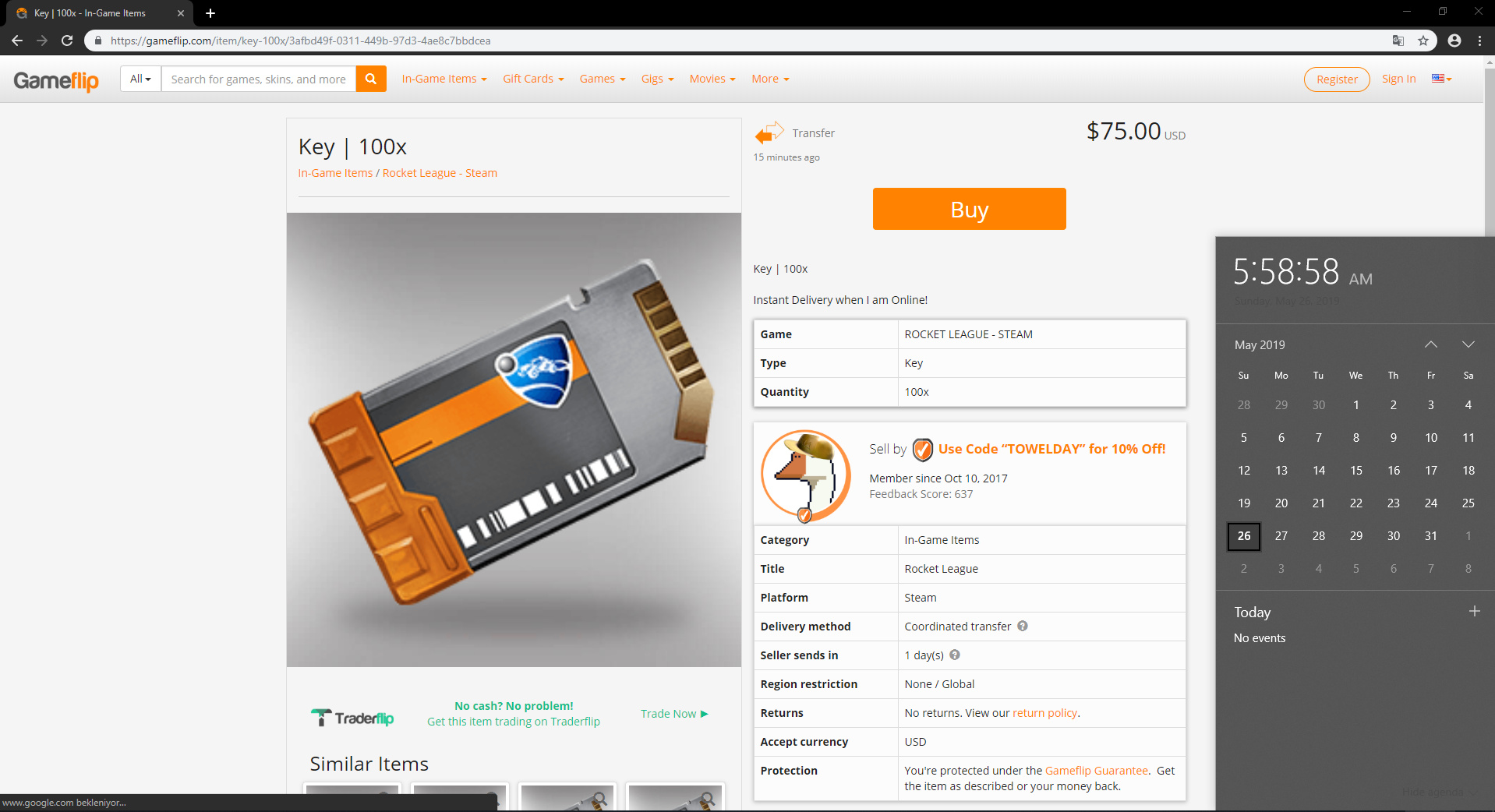1495x812 pixels.
Task: Reload the page
Action: coord(67,41)
